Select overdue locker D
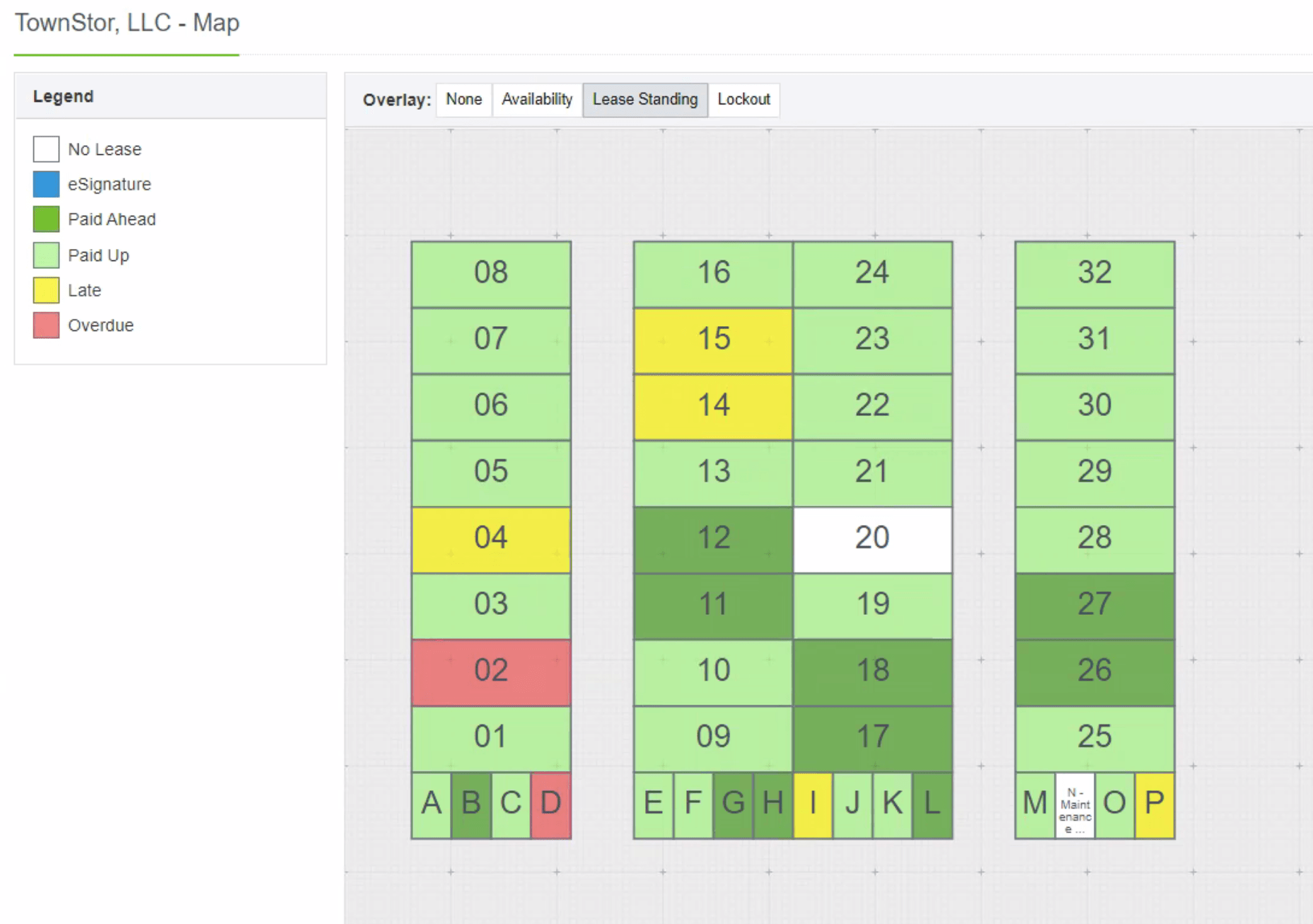1313x924 pixels. (550, 803)
